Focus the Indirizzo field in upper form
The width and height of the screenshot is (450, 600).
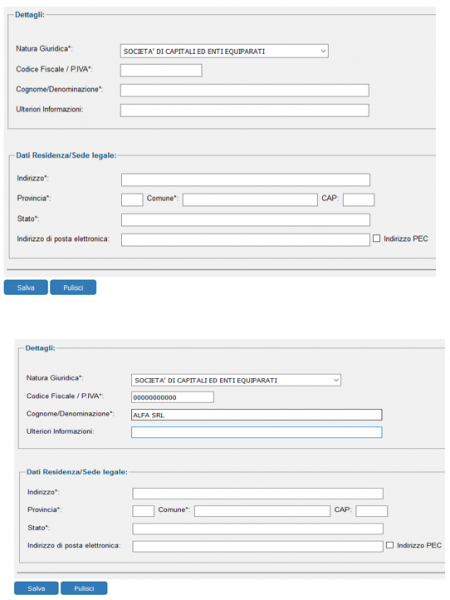tap(246, 179)
